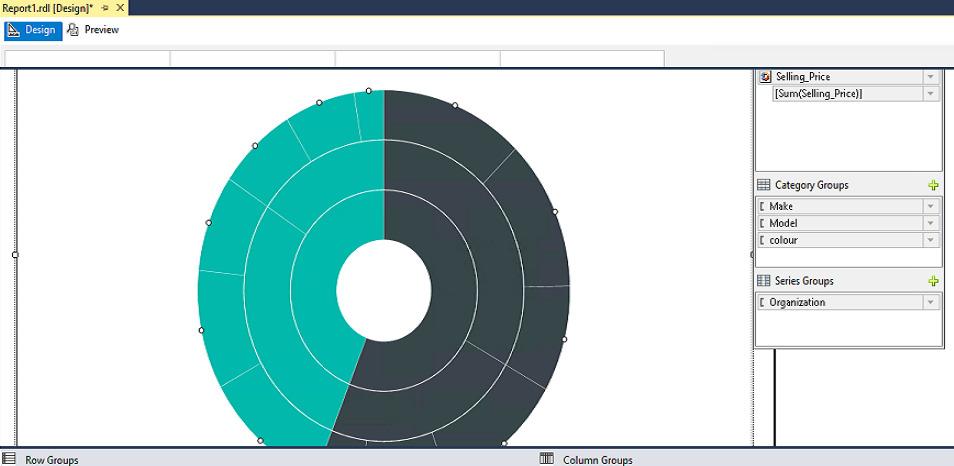Add a new series group with plus icon
Image resolution: width=954 pixels, height=466 pixels.
pos(933,281)
